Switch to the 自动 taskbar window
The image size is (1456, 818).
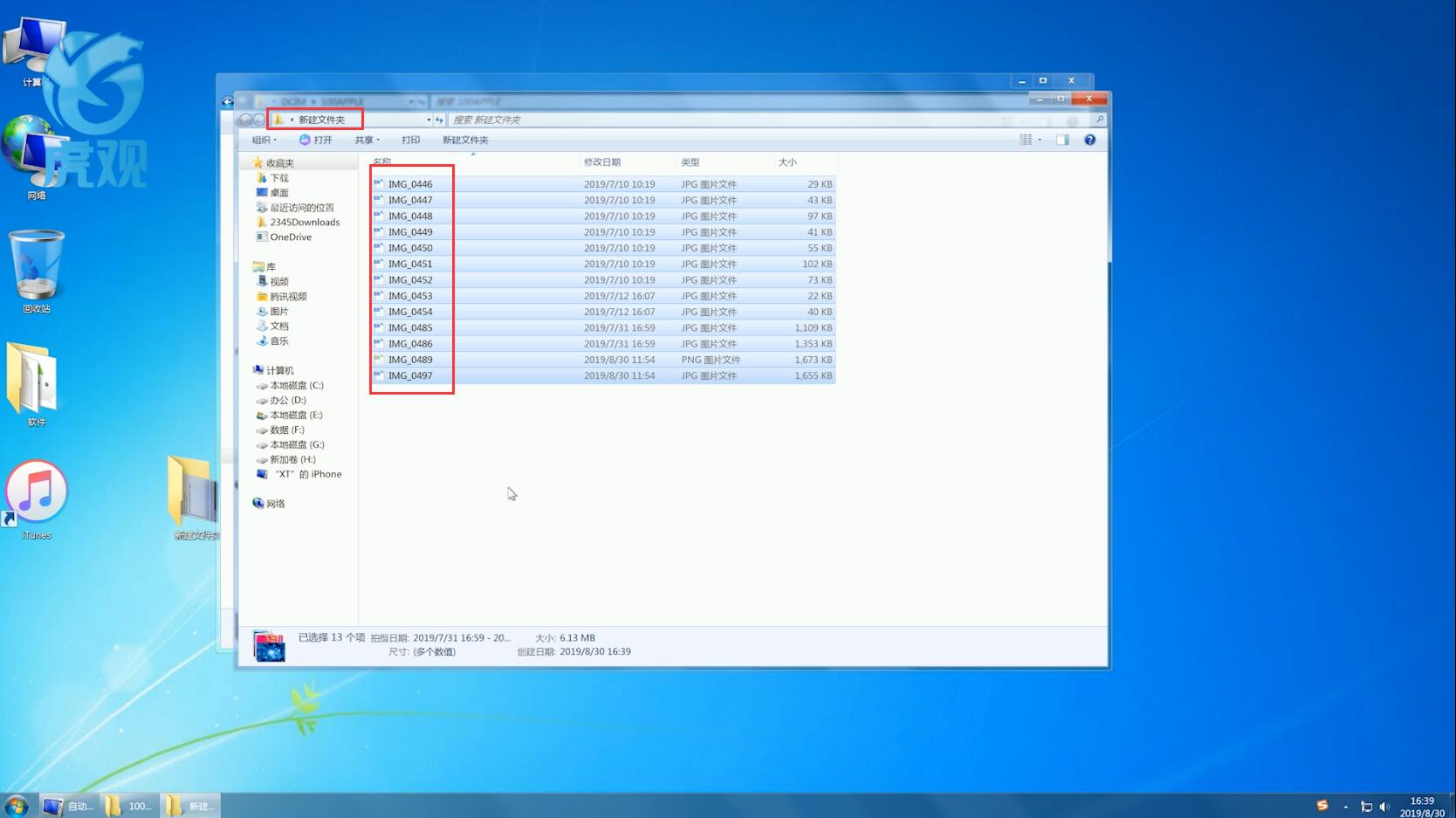tap(69, 806)
